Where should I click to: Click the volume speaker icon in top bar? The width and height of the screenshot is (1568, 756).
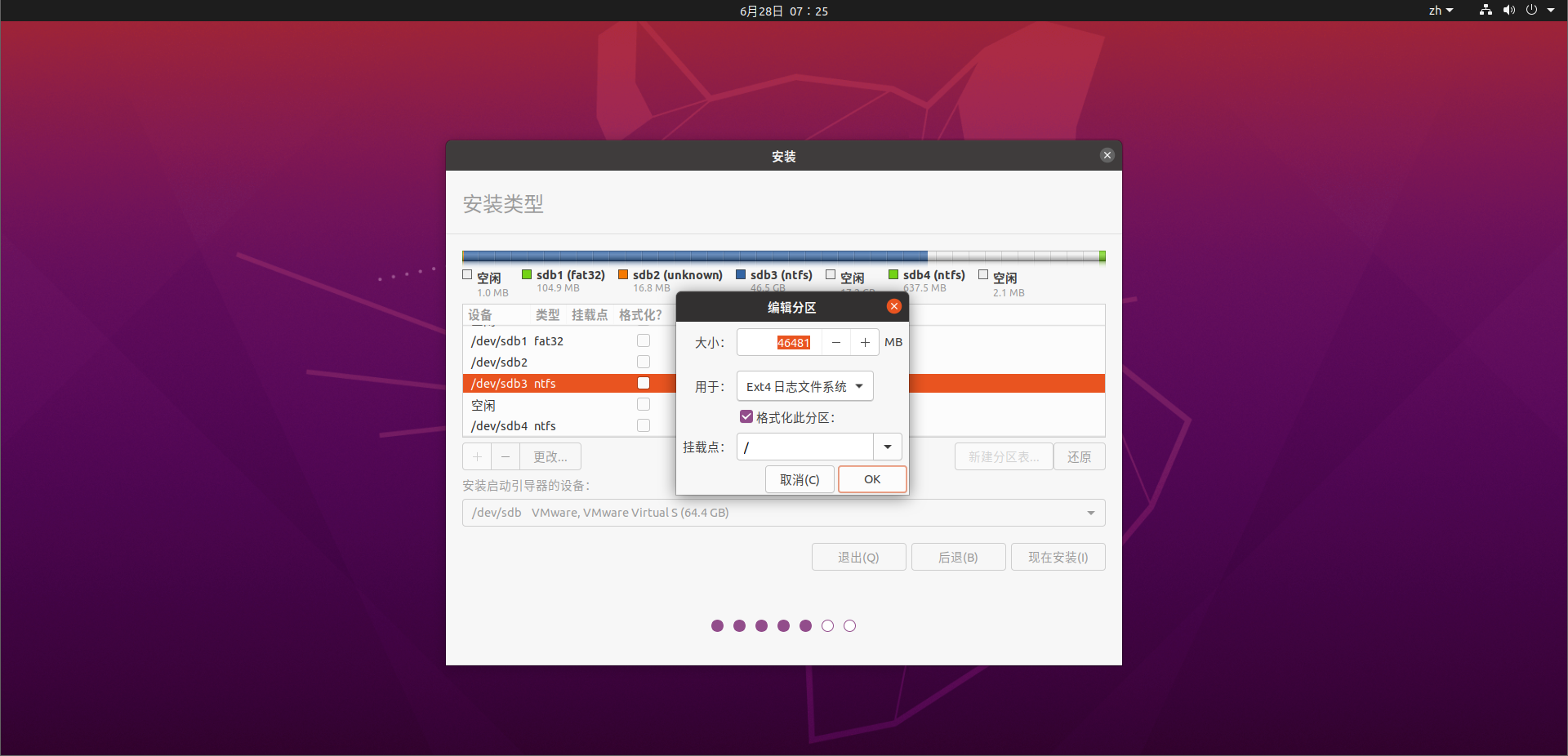1508,11
